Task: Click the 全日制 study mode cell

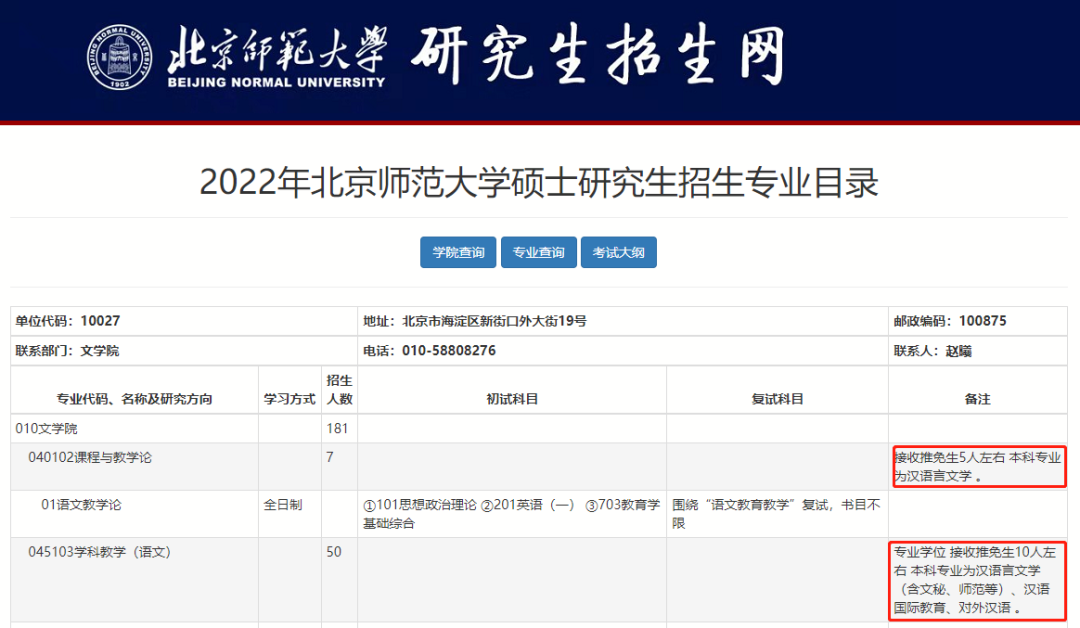Action: click(x=282, y=504)
